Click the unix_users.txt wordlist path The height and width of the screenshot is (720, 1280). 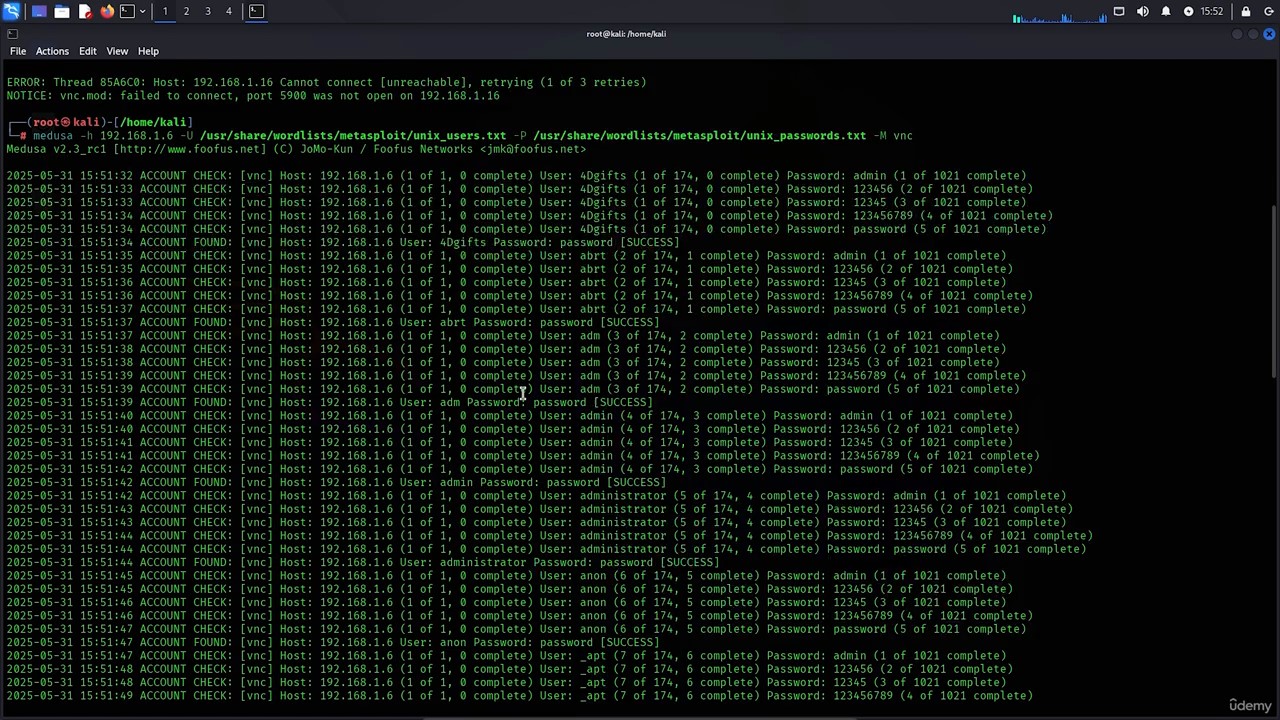[353, 136]
